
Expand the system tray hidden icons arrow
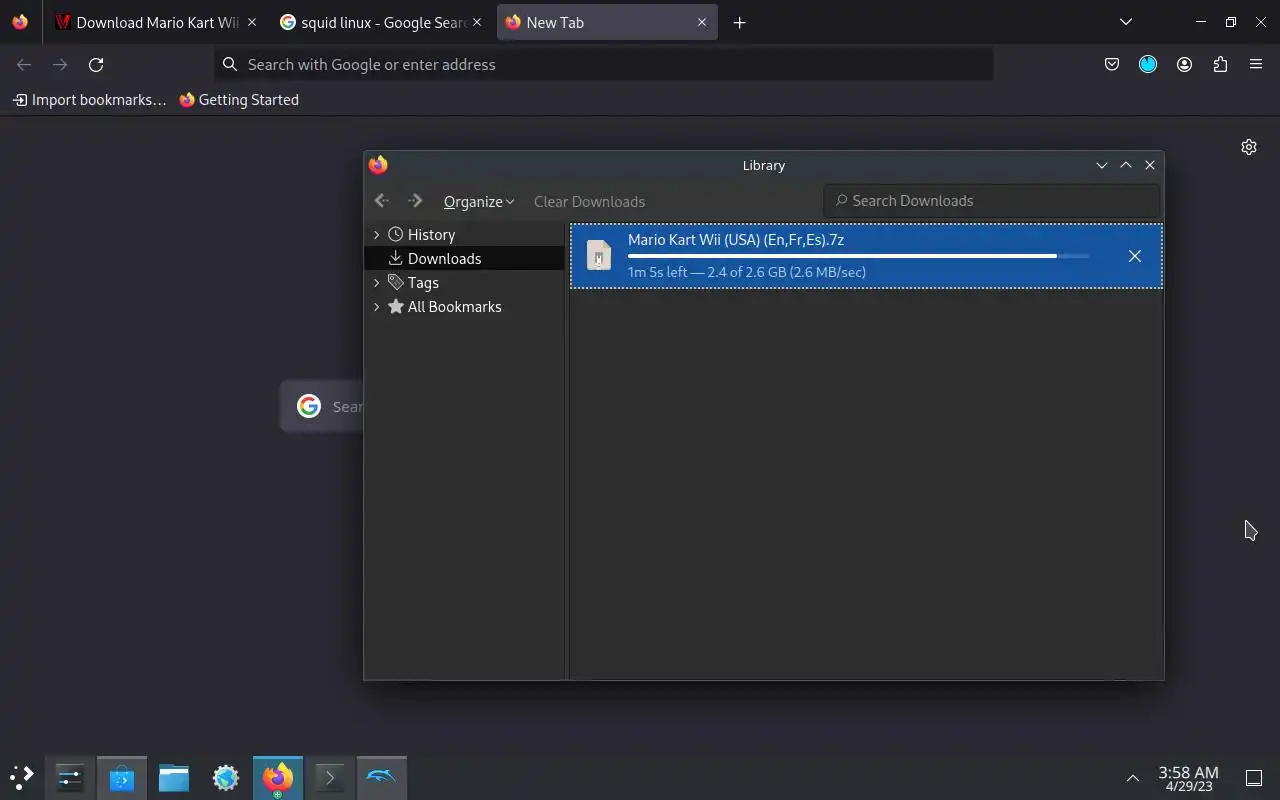tap(1133, 778)
